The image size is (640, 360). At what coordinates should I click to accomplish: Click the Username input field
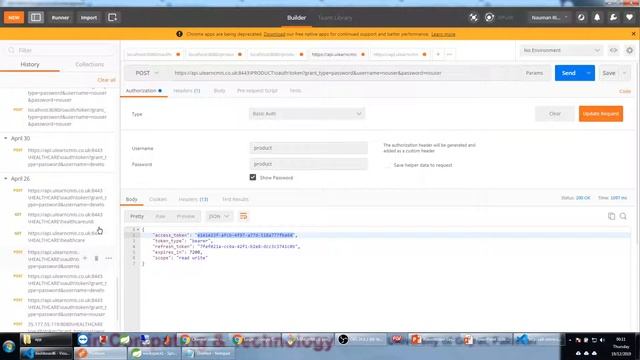click(x=309, y=148)
